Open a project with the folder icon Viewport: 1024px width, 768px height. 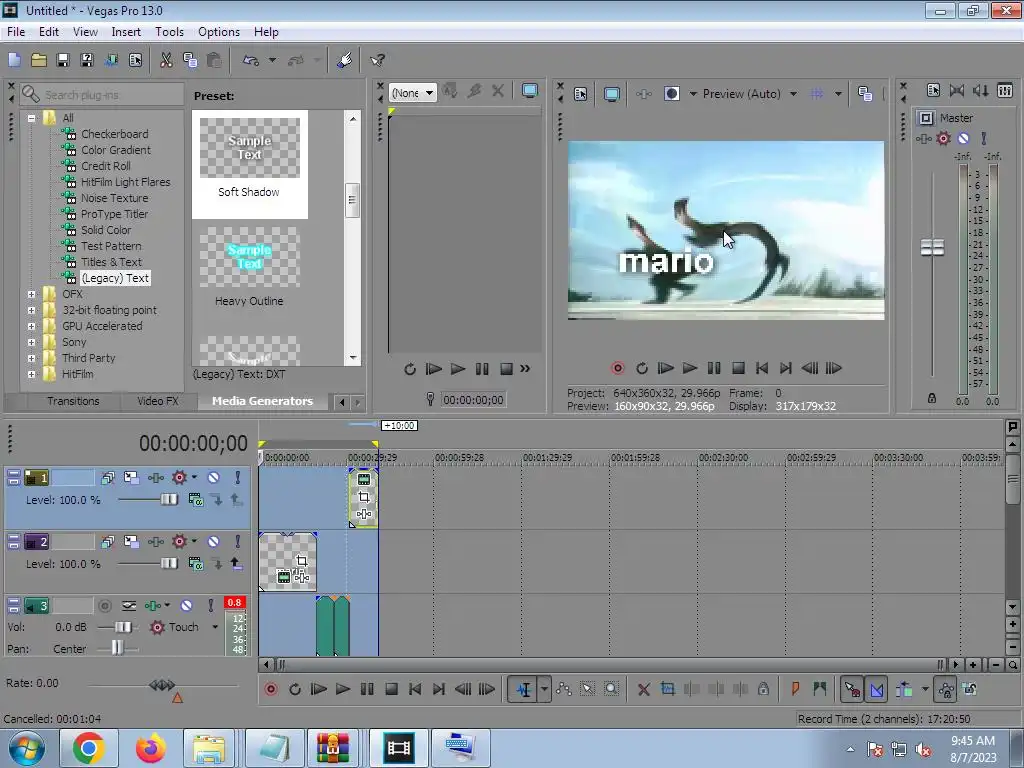[x=39, y=60]
